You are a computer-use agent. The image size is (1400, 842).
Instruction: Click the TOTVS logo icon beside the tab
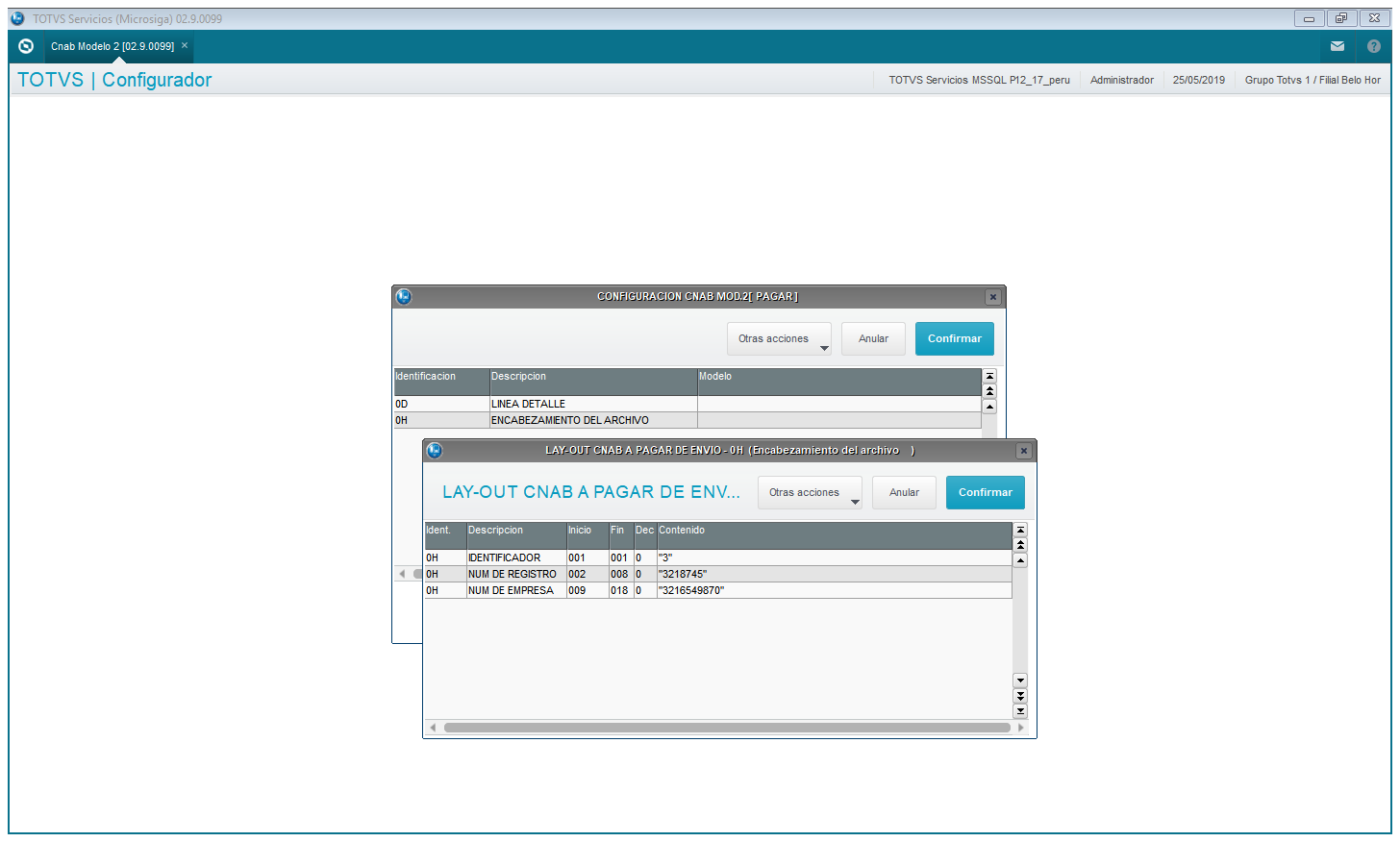point(26,46)
